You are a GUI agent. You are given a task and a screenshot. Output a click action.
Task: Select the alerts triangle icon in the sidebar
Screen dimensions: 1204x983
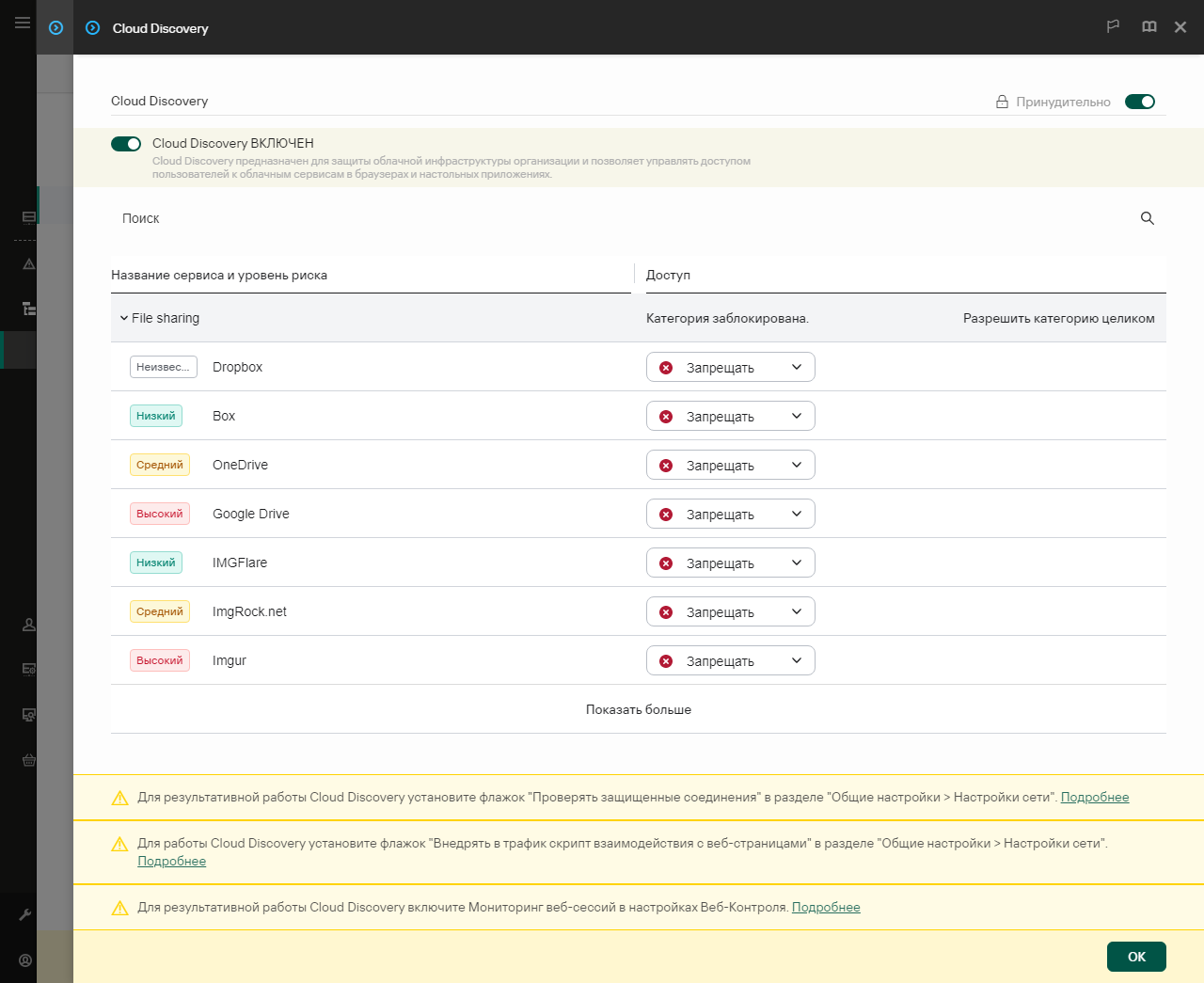pos(28,263)
